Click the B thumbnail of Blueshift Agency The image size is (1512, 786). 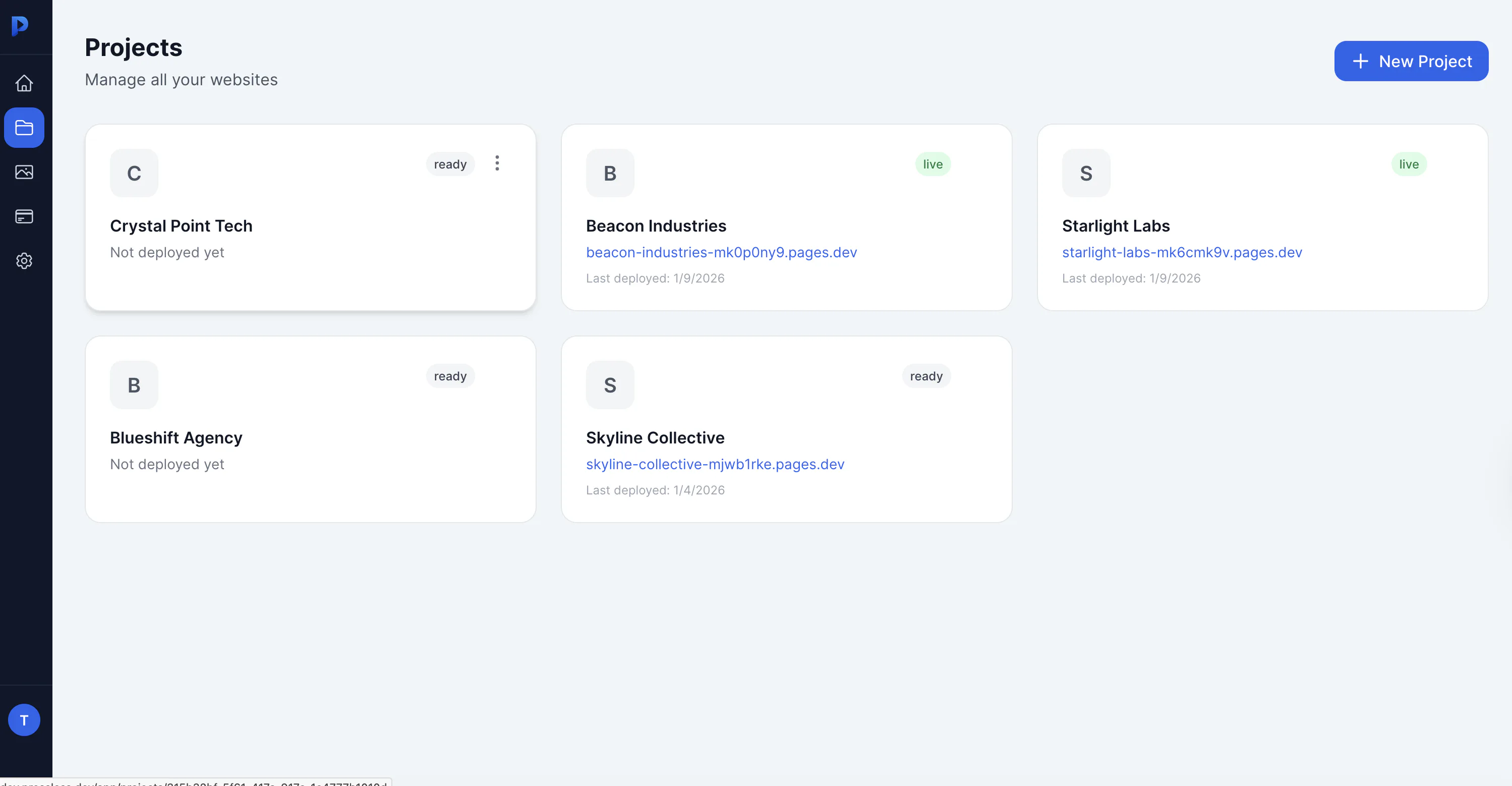[134, 385]
